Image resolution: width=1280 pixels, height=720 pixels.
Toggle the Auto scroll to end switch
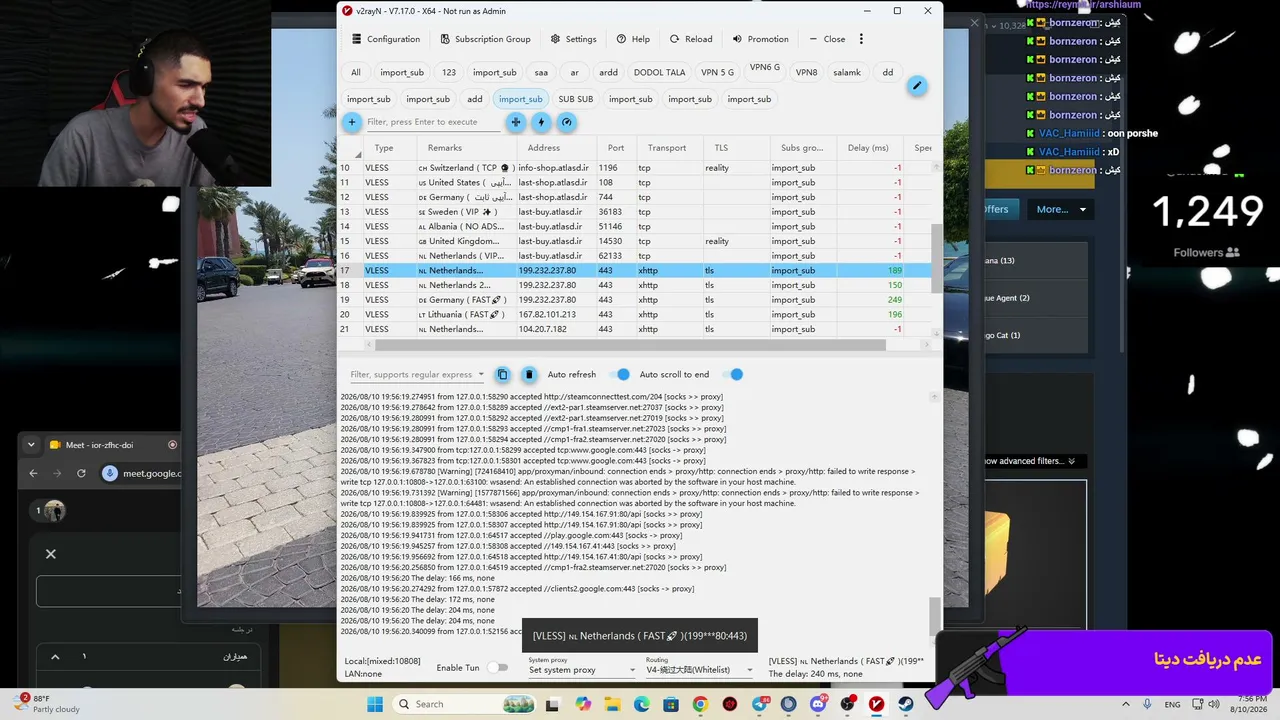tap(736, 374)
